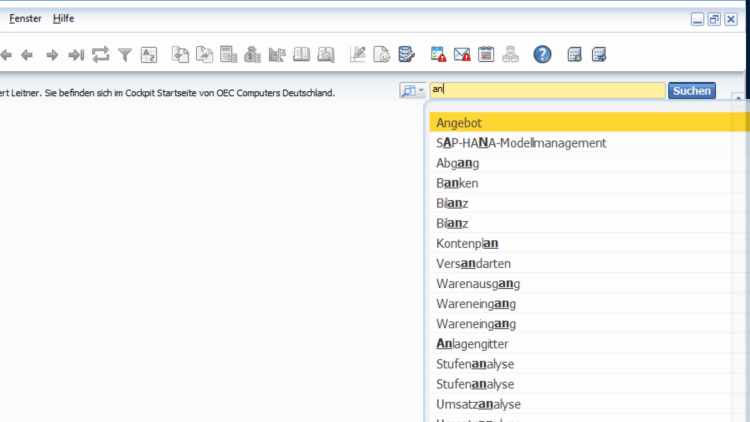Click the right arrow next record icon
The image size is (750, 422).
[x=52, y=55]
